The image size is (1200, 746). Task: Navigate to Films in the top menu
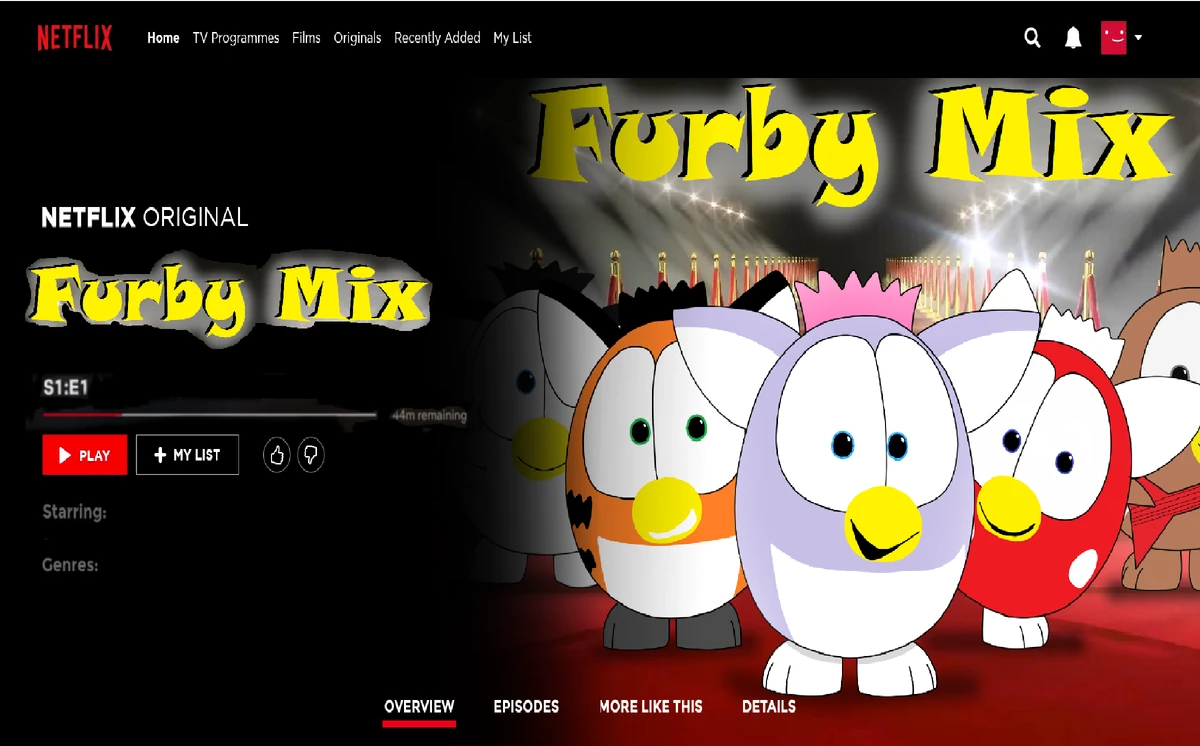306,38
